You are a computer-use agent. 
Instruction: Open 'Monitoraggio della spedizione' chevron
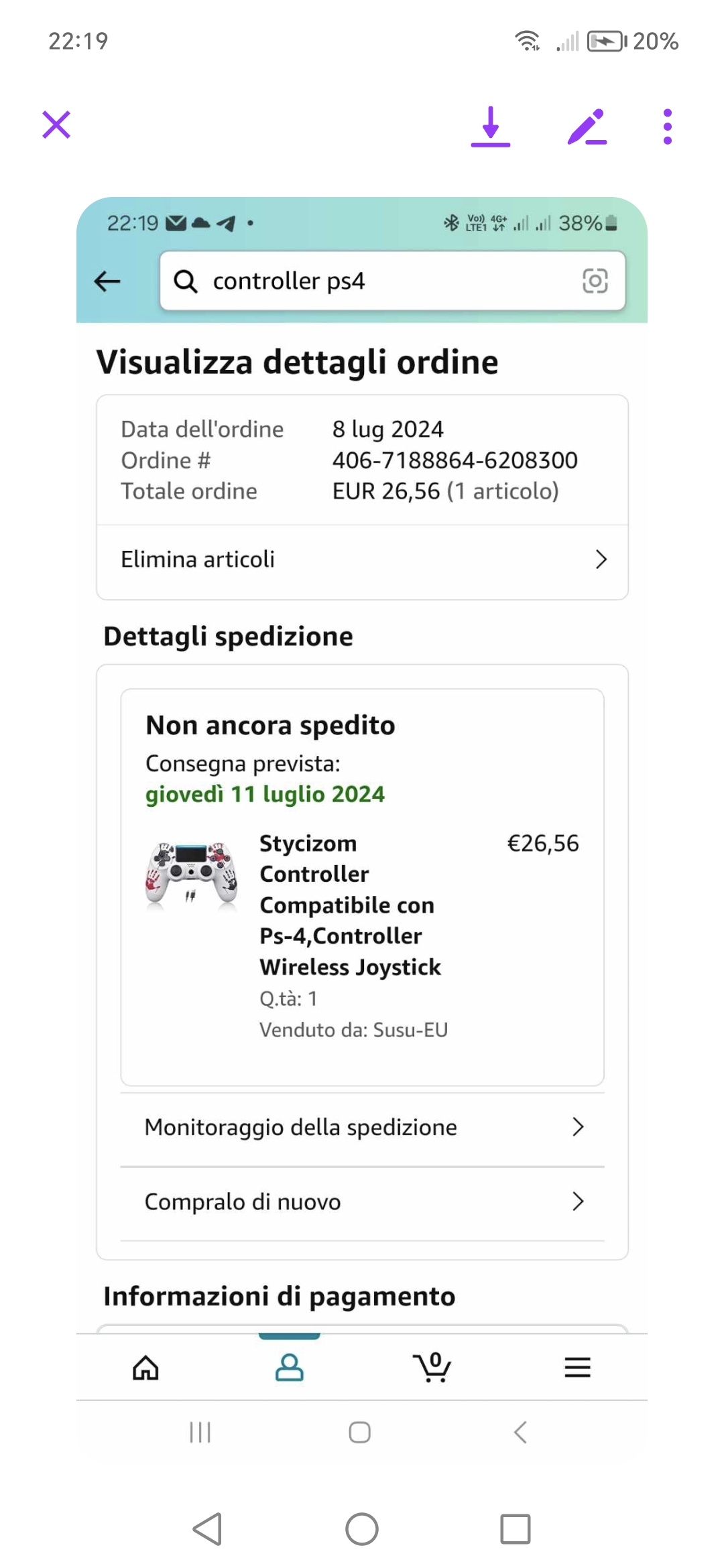[x=578, y=1127]
